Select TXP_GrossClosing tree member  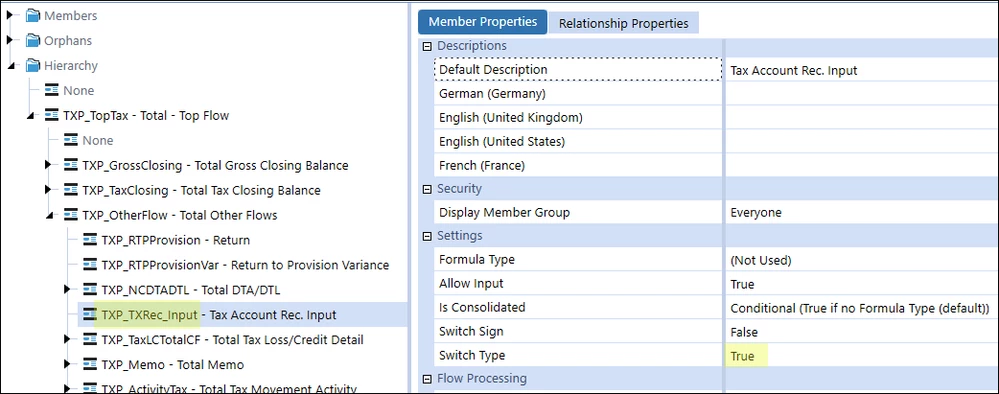click(215, 165)
